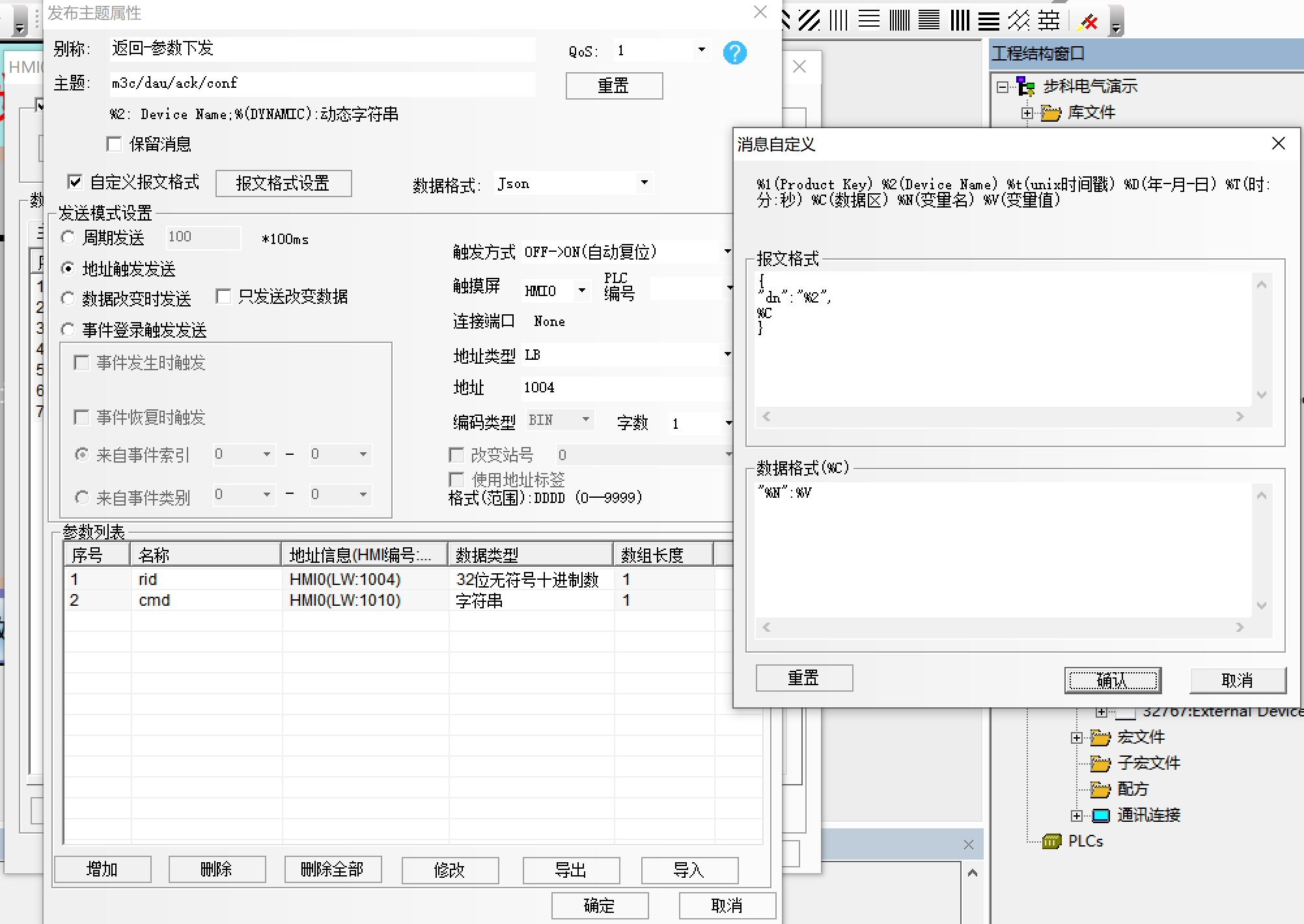Select the dense vertical lines fill pattern

(x=900, y=20)
